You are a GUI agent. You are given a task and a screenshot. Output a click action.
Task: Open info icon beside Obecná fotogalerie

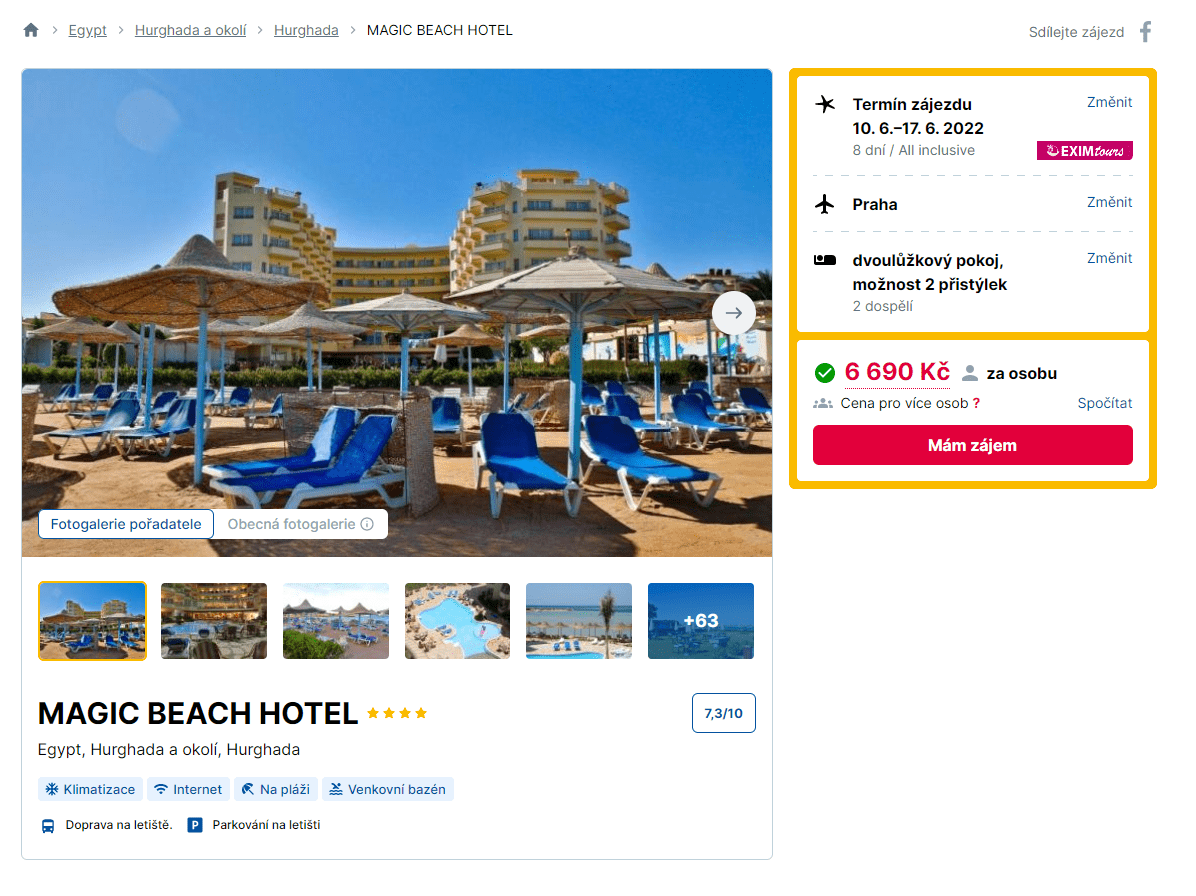pyautogui.click(x=367, y=524)
